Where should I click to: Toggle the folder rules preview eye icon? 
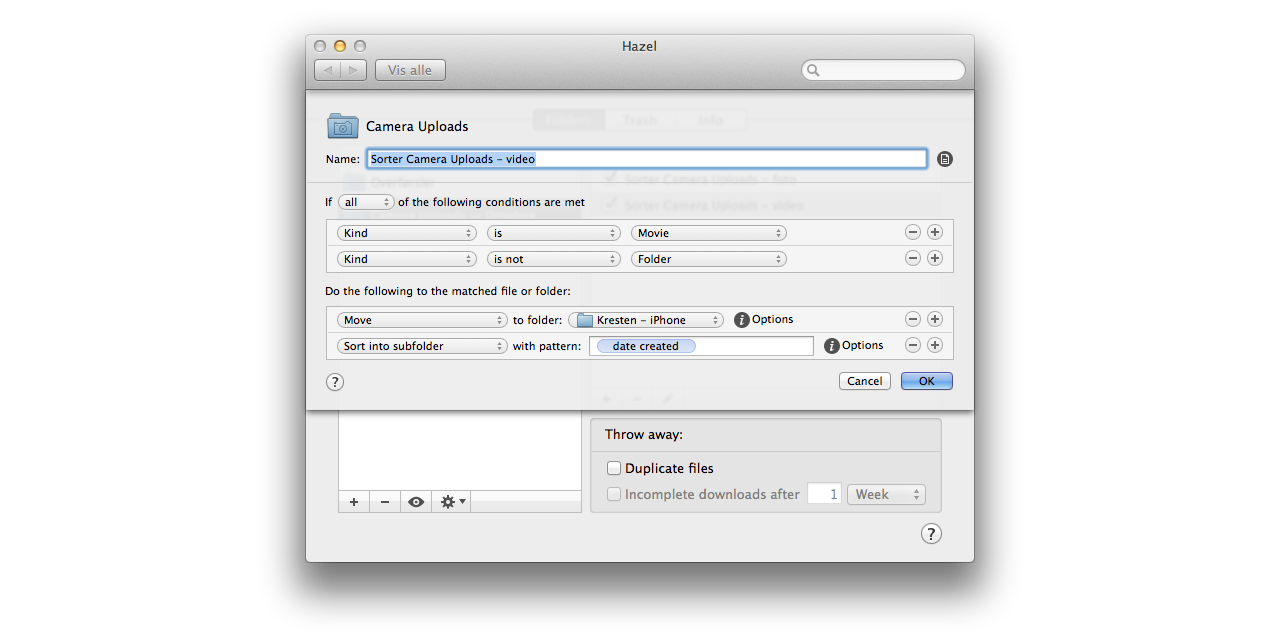click(416, 502)
